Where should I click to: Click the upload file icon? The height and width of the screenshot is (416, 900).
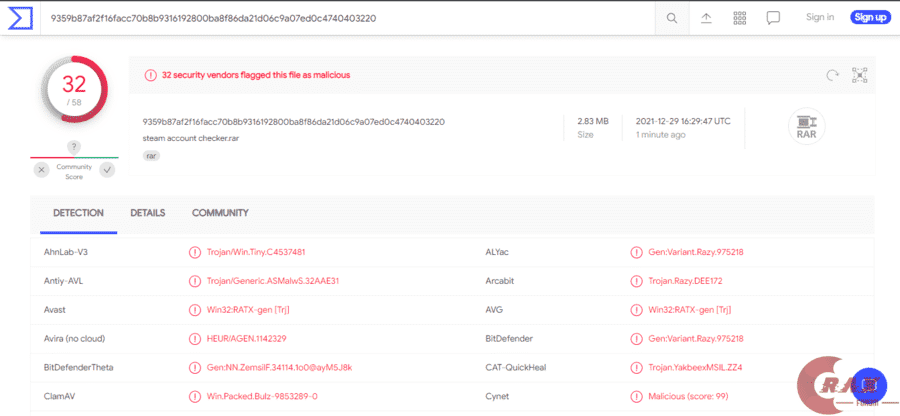tap(706, 17)
